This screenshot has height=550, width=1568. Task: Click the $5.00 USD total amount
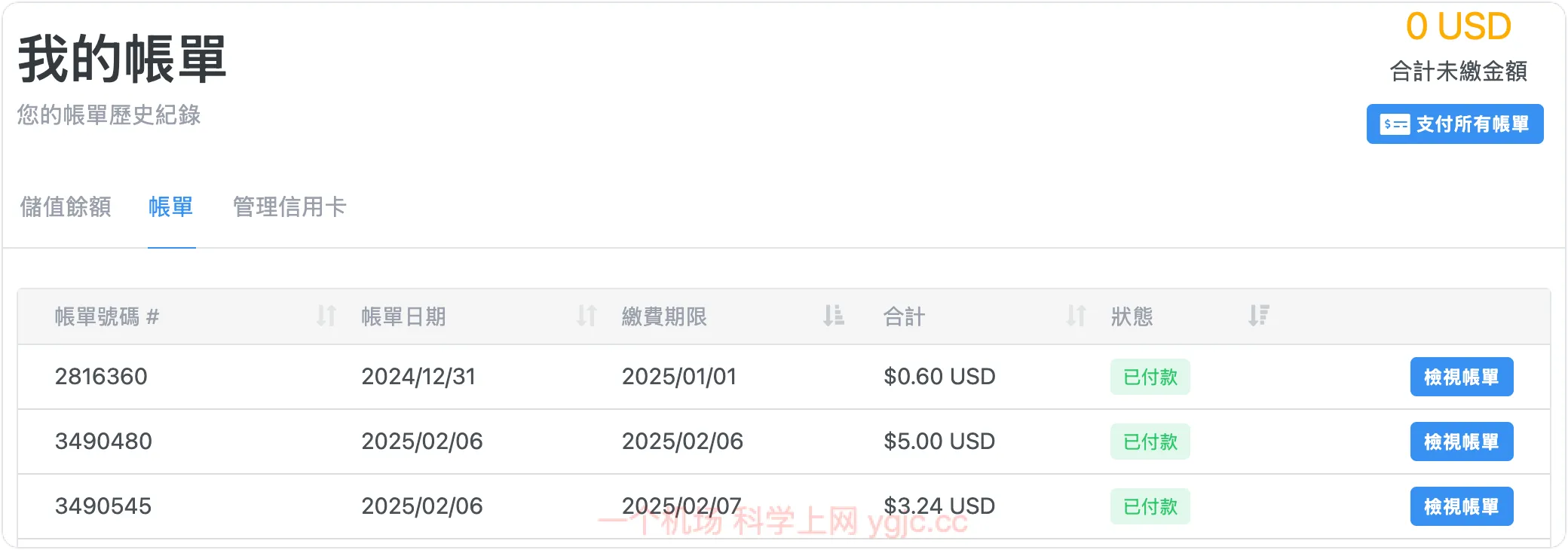939,442
